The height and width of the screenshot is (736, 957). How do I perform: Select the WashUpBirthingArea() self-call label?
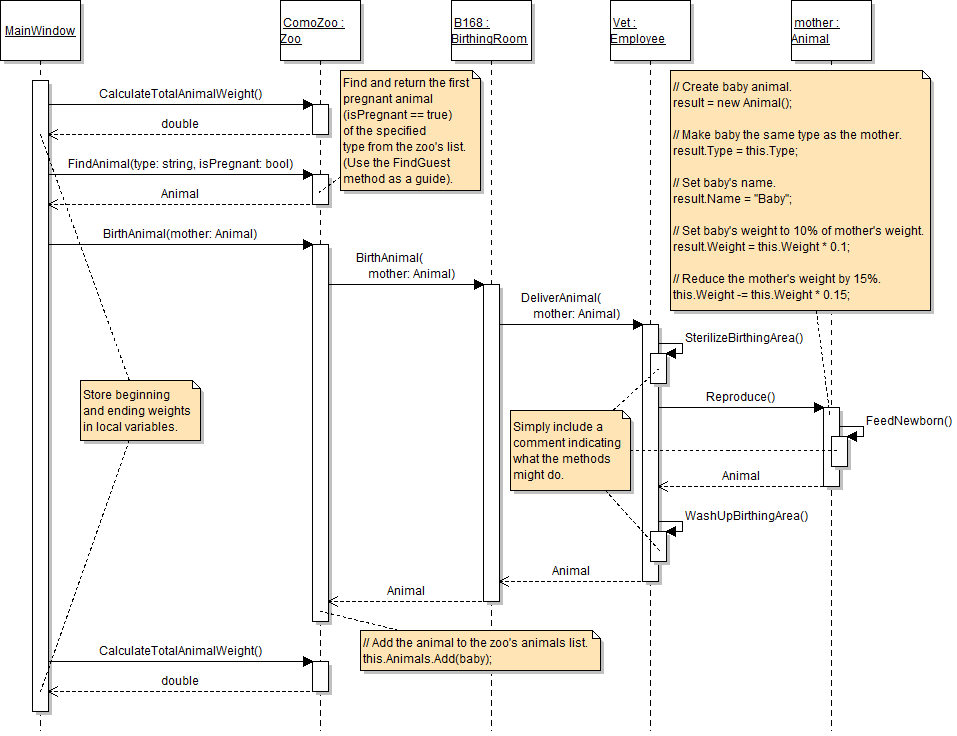coord(746,516)
